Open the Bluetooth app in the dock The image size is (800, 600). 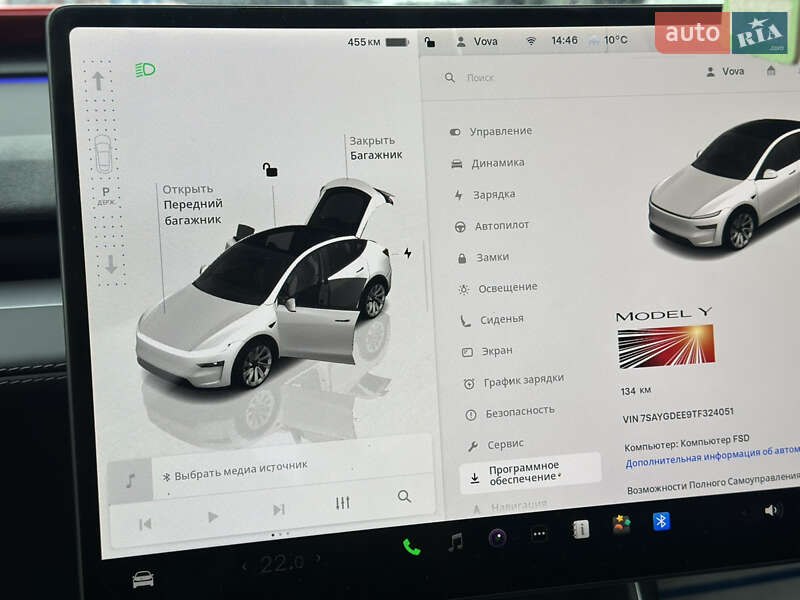[x=661, y=521]
